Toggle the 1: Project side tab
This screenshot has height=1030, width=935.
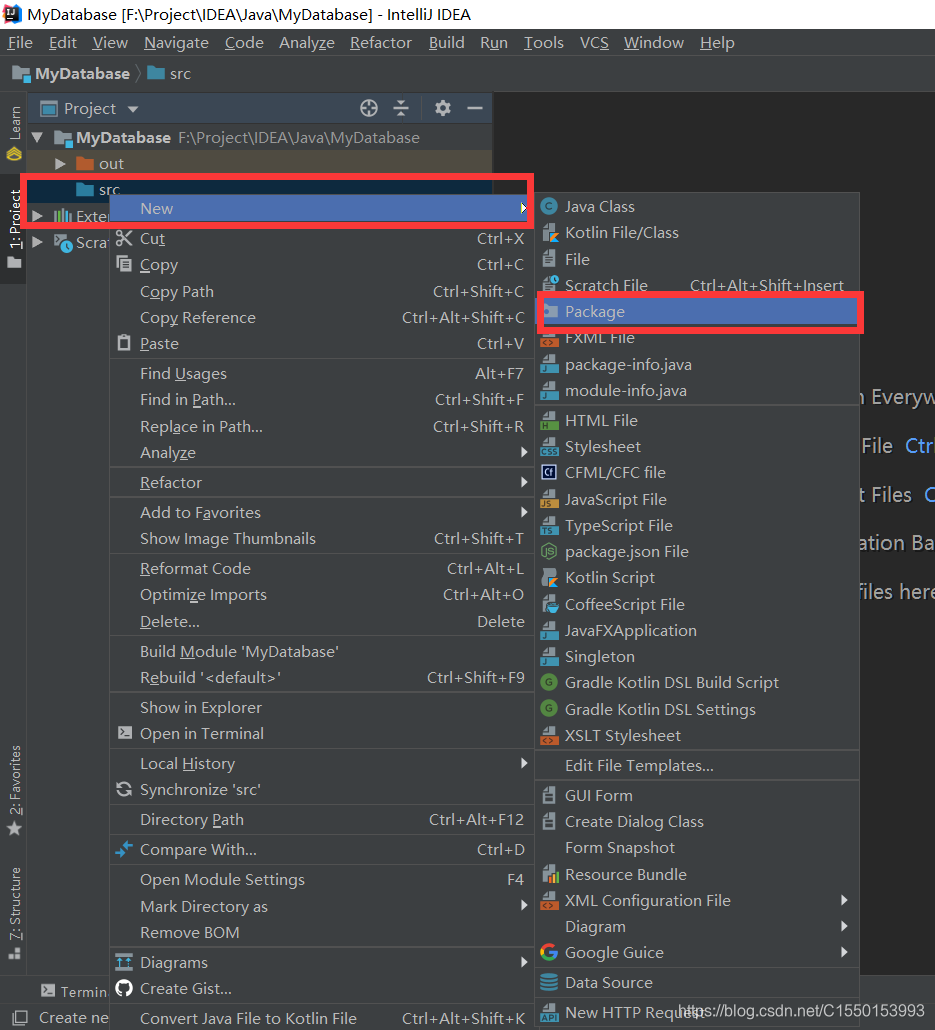(x=14, y=228)
